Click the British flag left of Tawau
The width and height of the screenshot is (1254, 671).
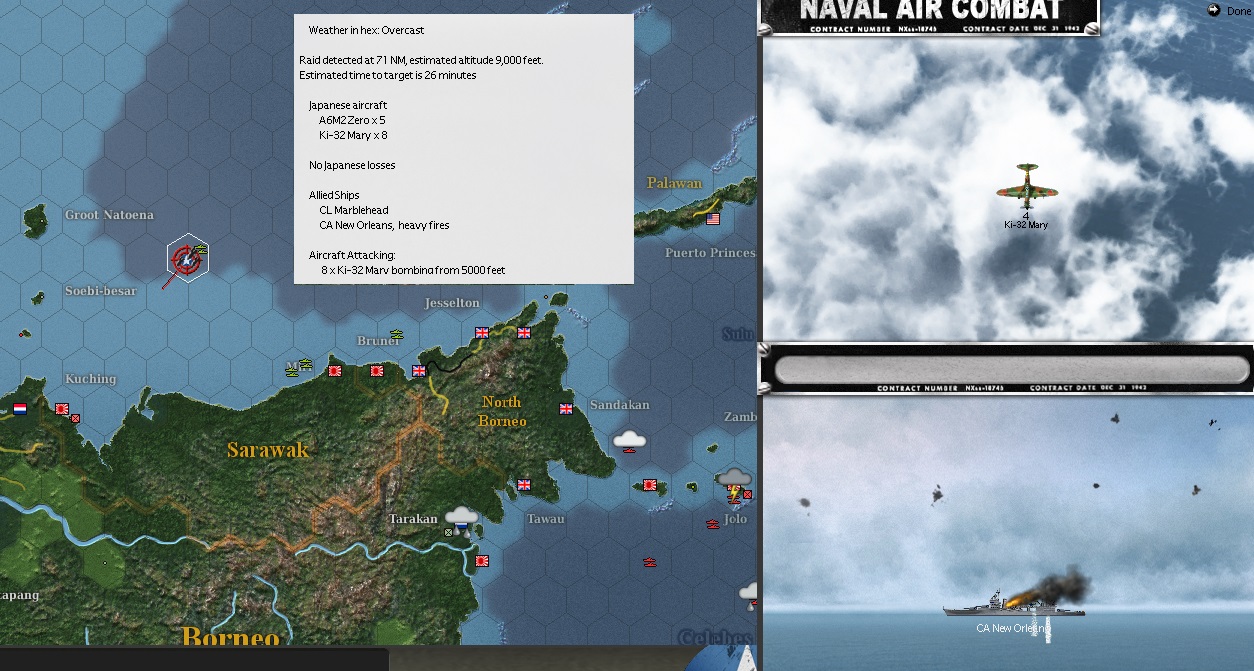coord(524,485)
